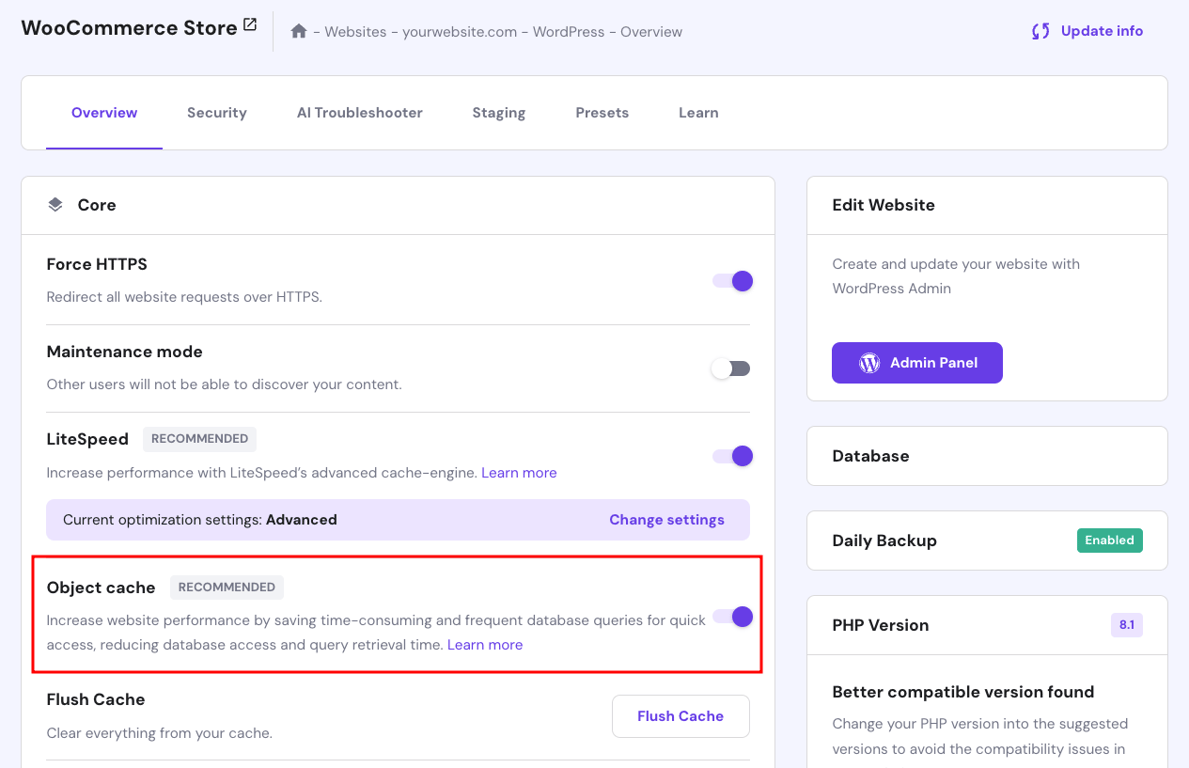Viewport: 1189px width, 768px height.
Task: Switch to the Security tab
Action: click(x=216, y=112)
